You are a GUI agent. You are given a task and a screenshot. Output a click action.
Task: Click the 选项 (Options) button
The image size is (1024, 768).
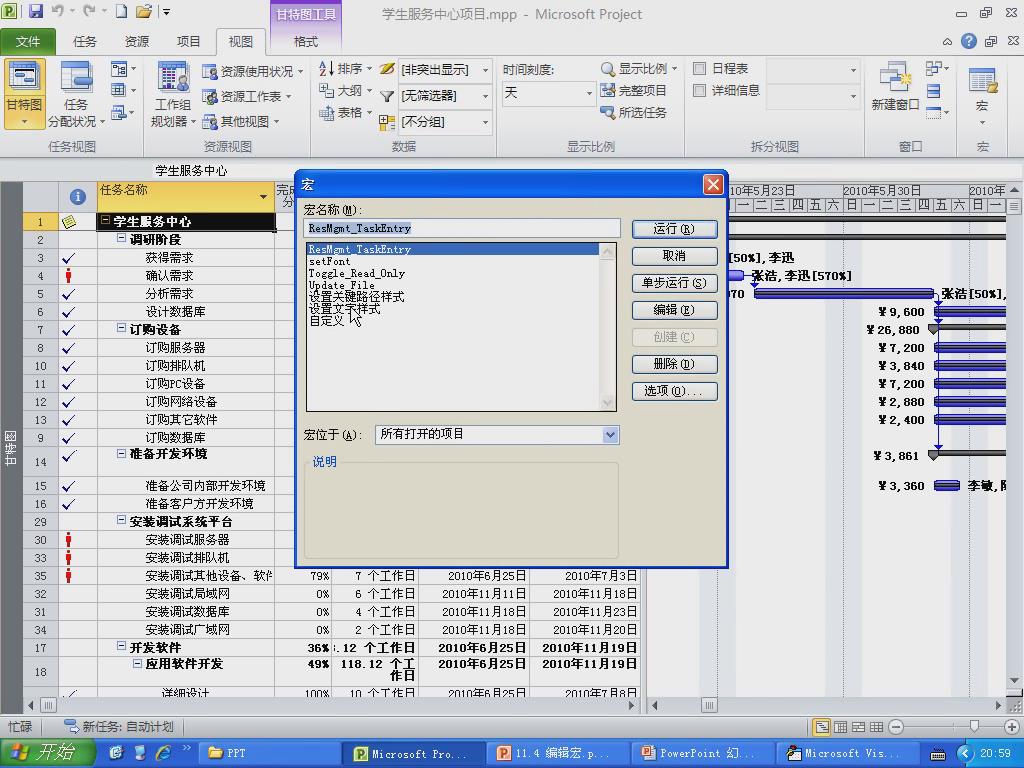coord(675,391)
